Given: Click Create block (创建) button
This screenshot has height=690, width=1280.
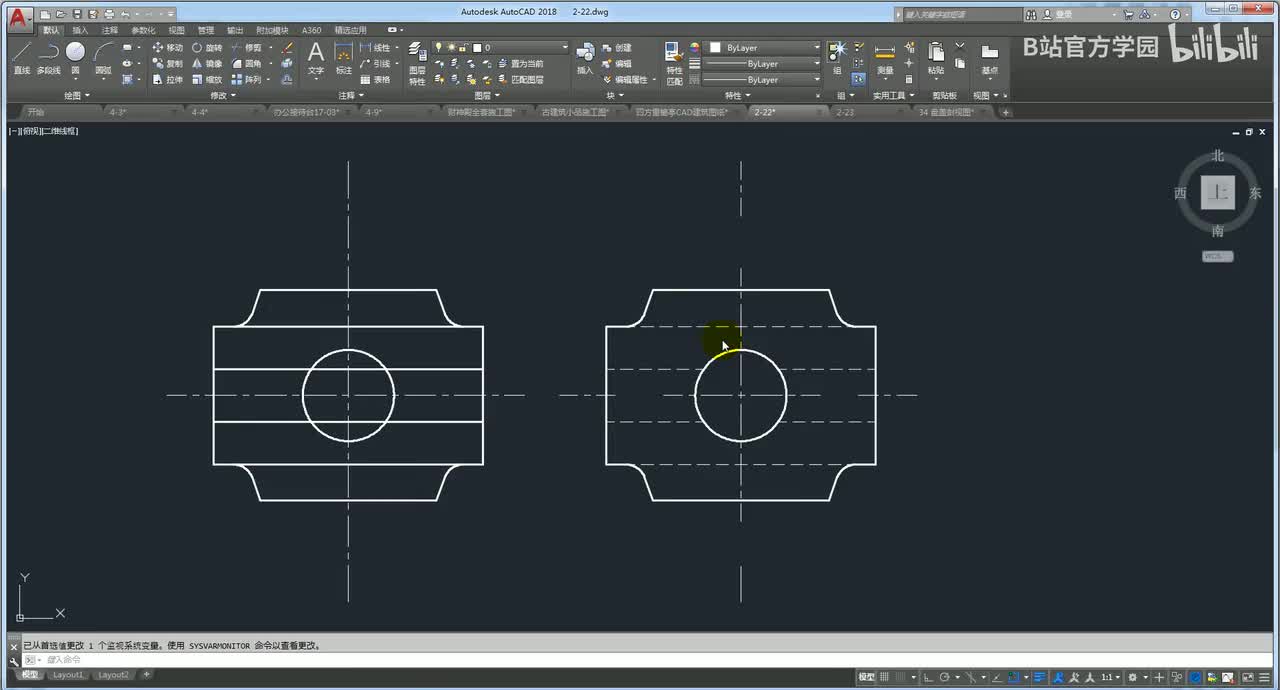Looking at the screenshot, I should coord(617,48).
